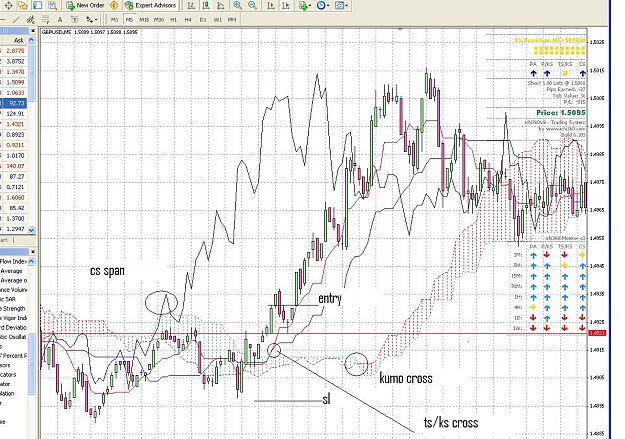Viewport: 625px width, 439px height.
Task: Click the 'Price: 1.5095' label on chart
Action: click(x=560, y=113)
